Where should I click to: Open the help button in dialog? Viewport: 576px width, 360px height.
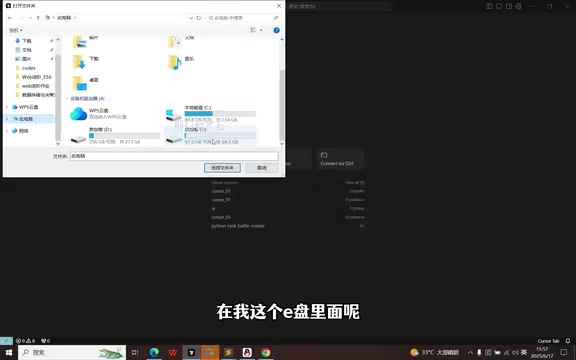277,30
